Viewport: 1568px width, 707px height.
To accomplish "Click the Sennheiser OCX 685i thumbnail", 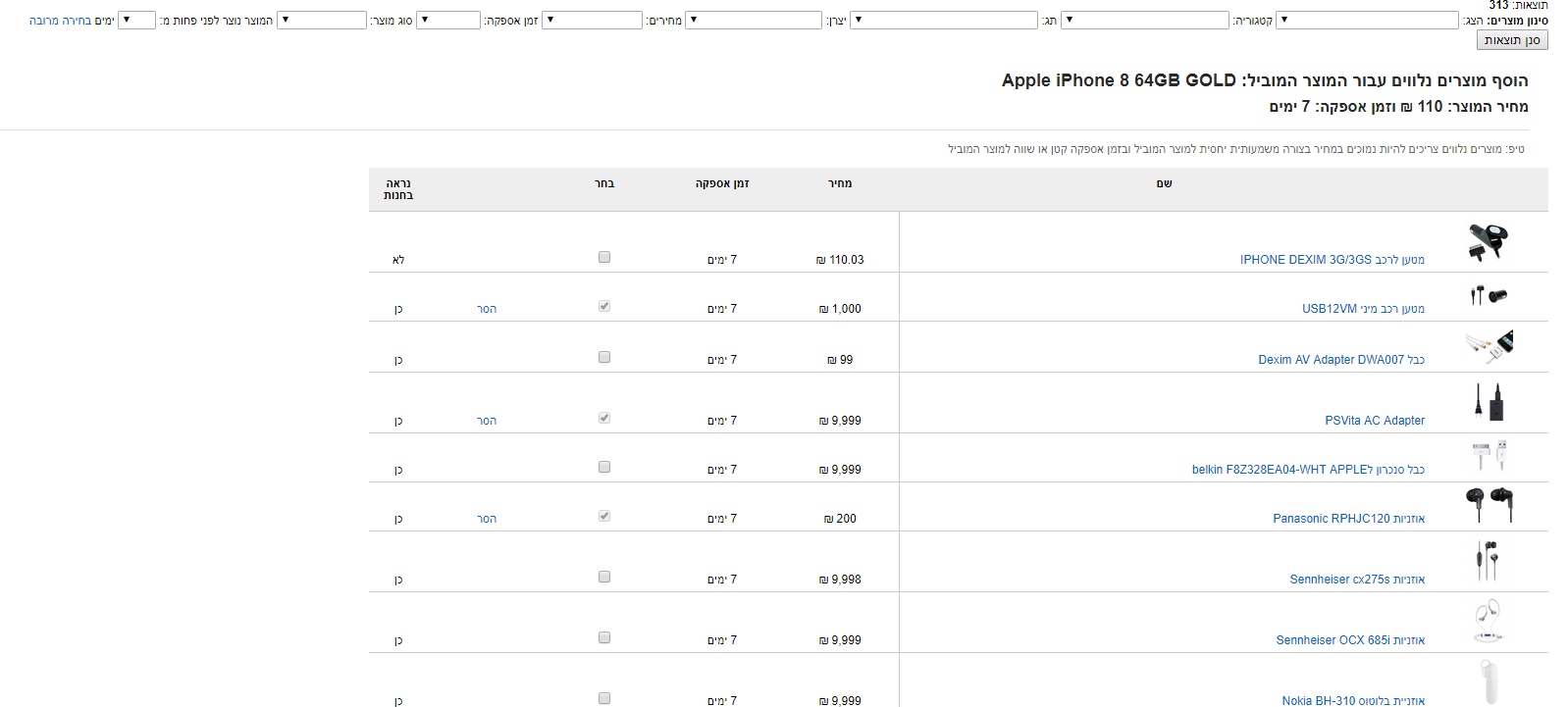I will 1488,621.
